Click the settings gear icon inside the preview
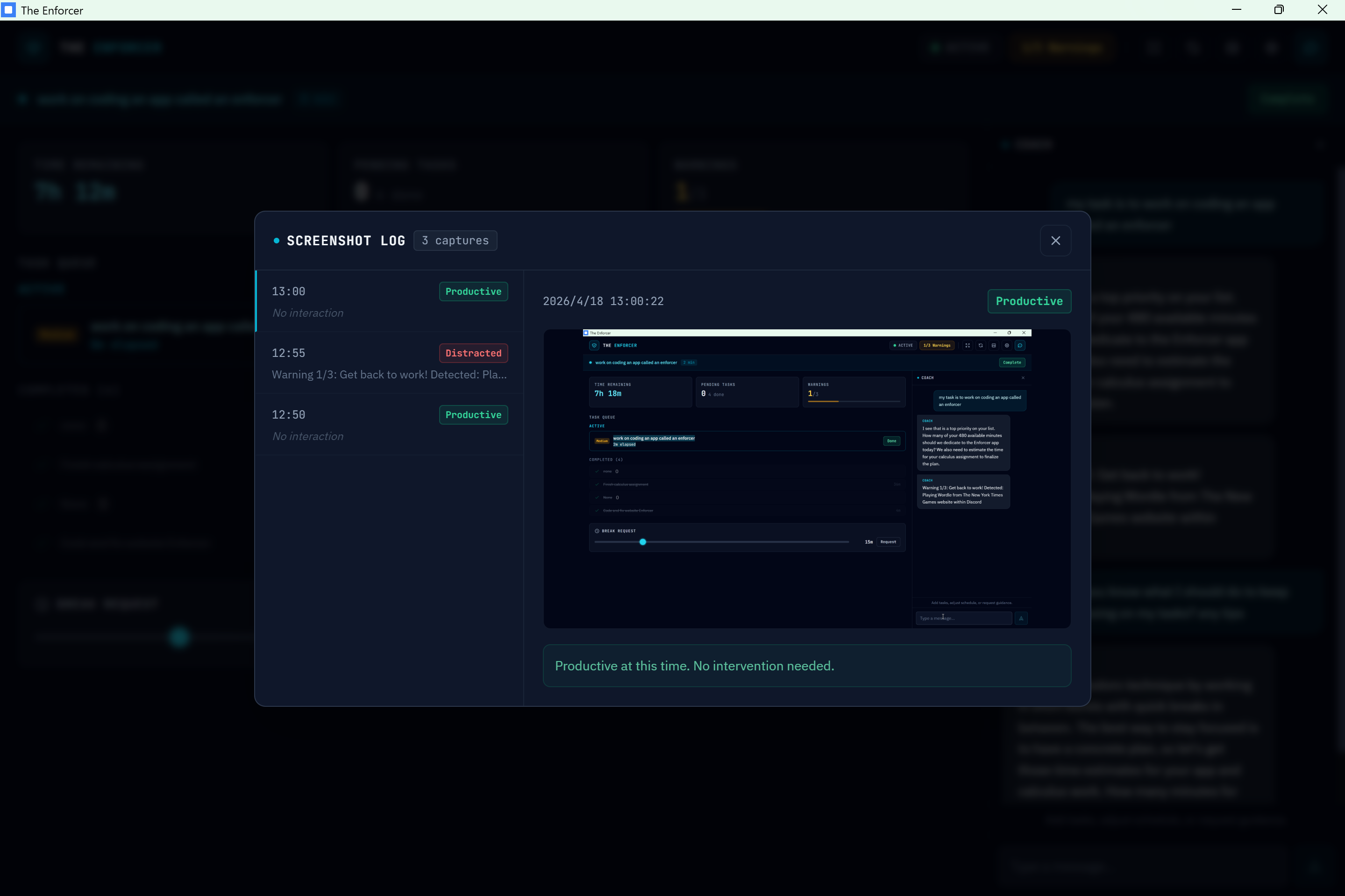 [1007, 345]
